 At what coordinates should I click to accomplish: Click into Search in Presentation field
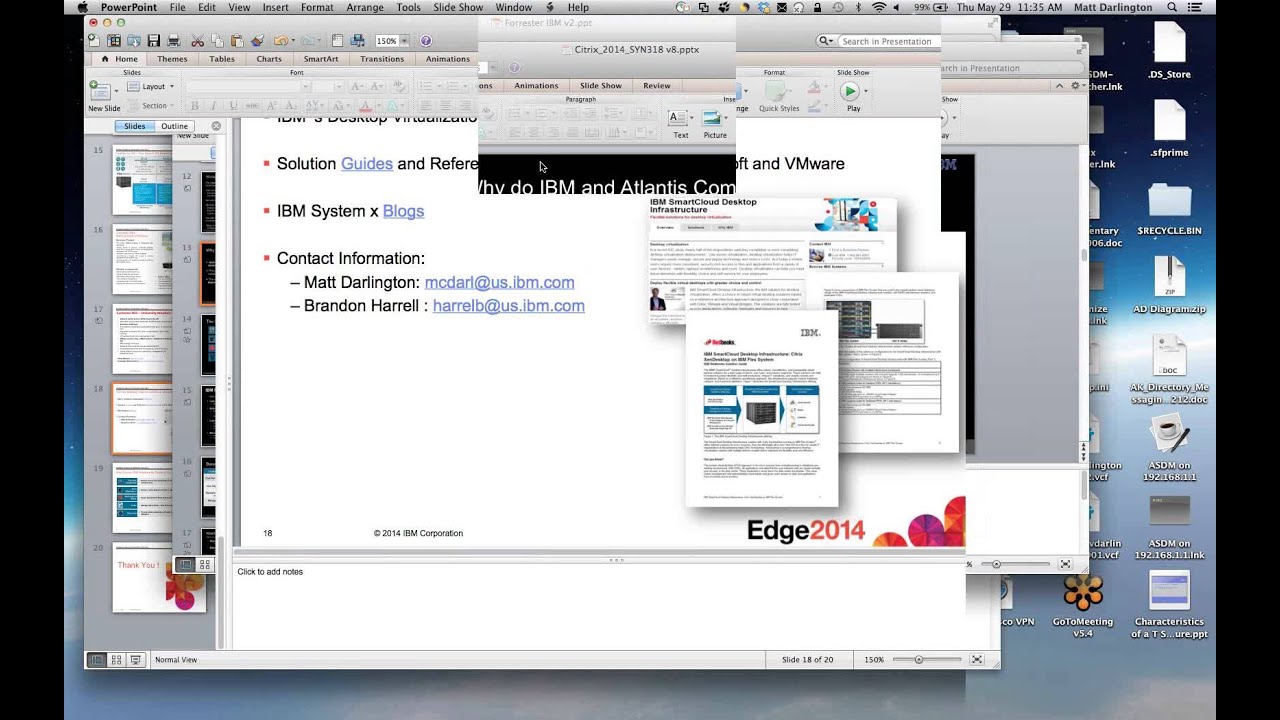pos(887,41)
